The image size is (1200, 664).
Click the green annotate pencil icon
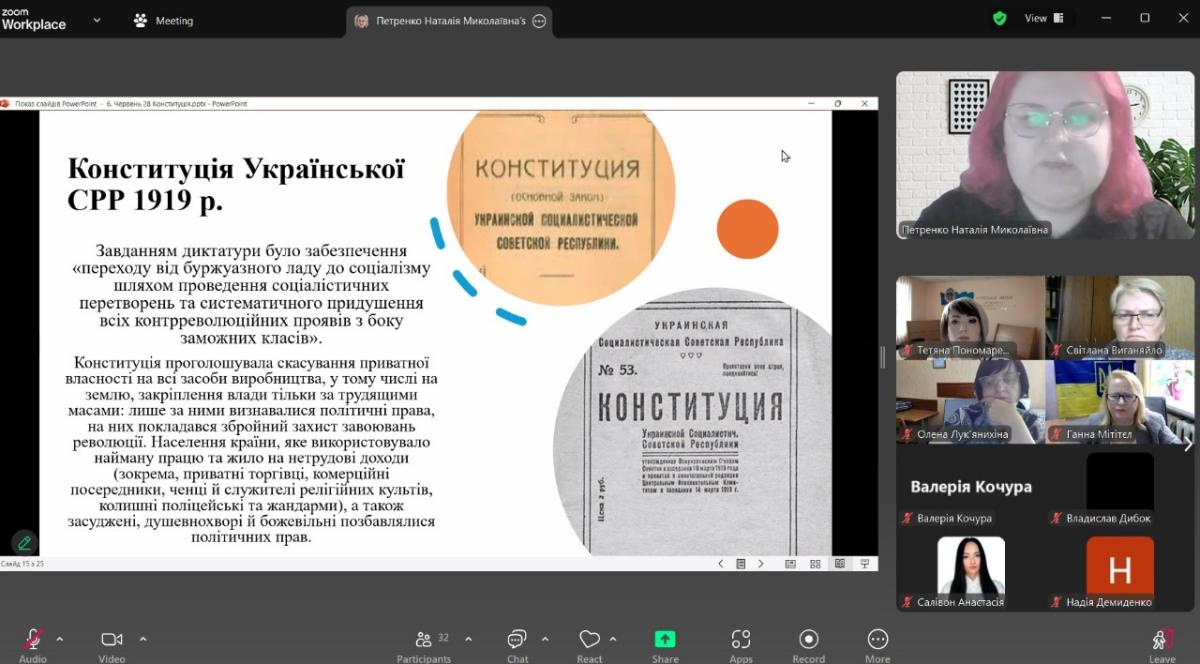coord(24,542)
